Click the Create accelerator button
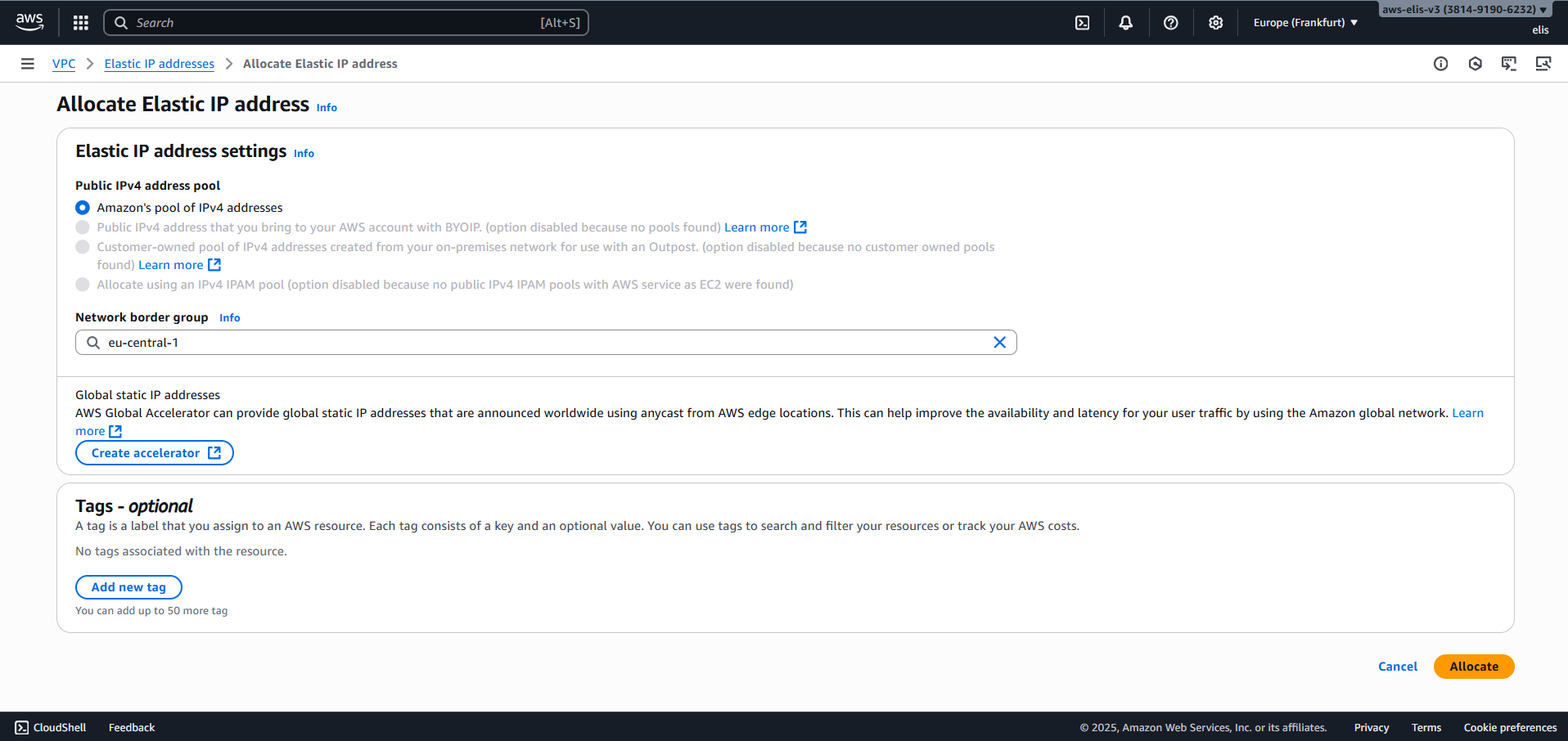1568x741 pixels. coord(155,453)
